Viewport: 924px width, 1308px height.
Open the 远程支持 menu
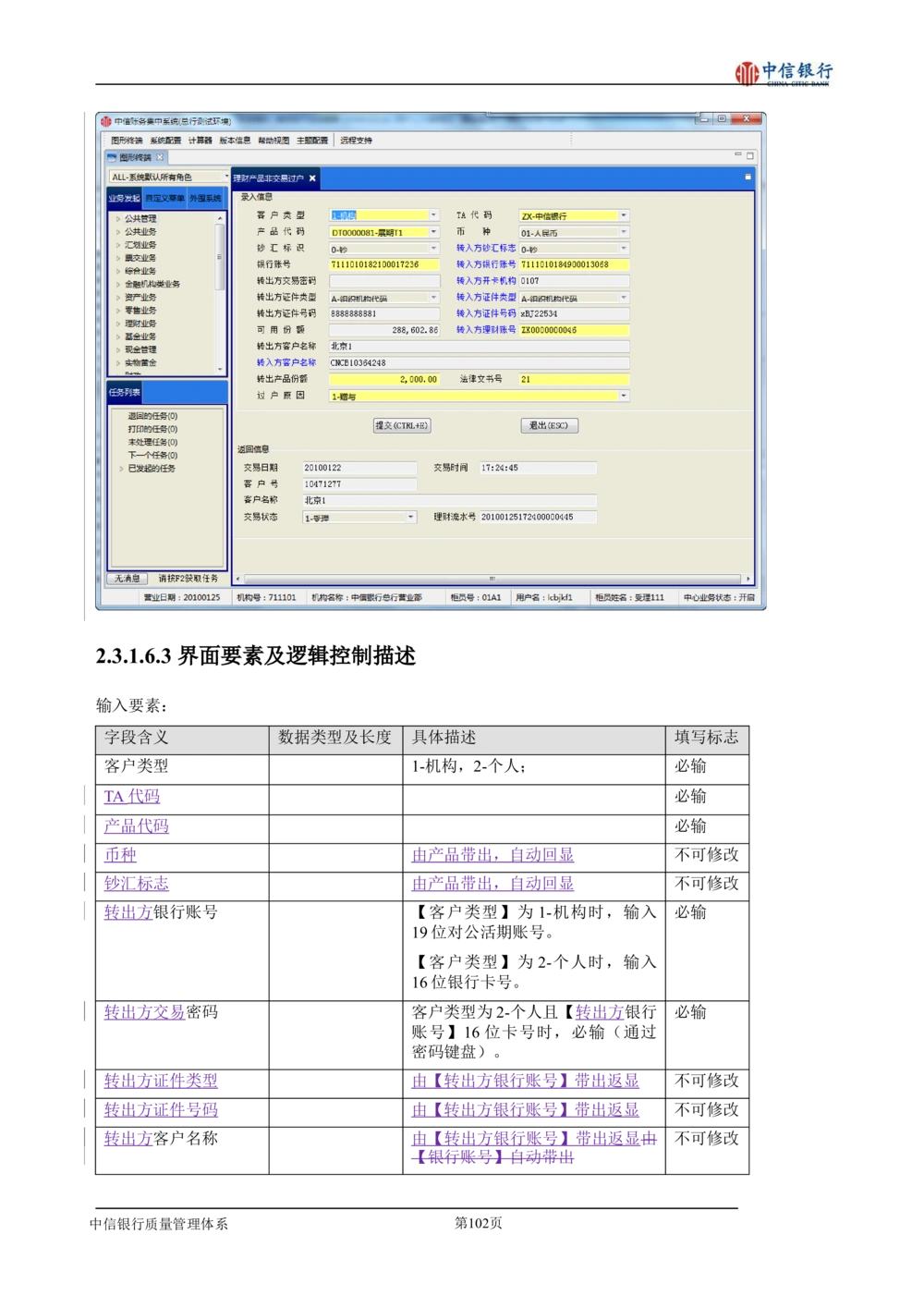tap(356, 141)
